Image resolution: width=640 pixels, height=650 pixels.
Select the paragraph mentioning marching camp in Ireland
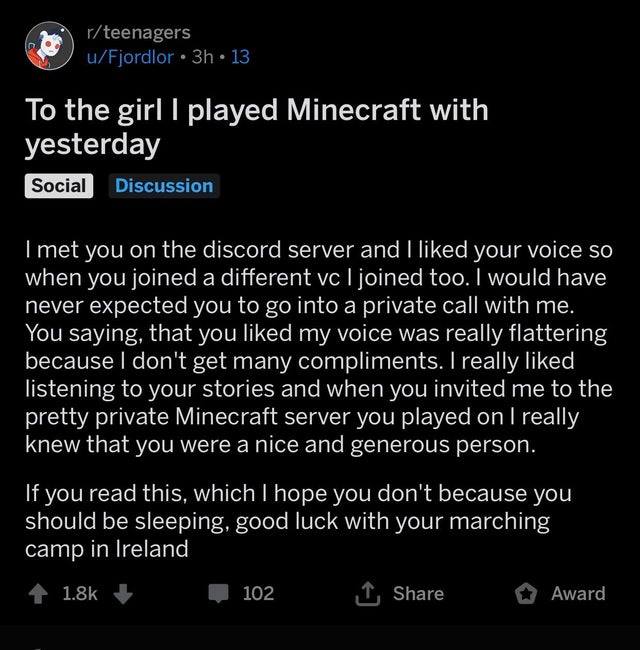[298, 521]
